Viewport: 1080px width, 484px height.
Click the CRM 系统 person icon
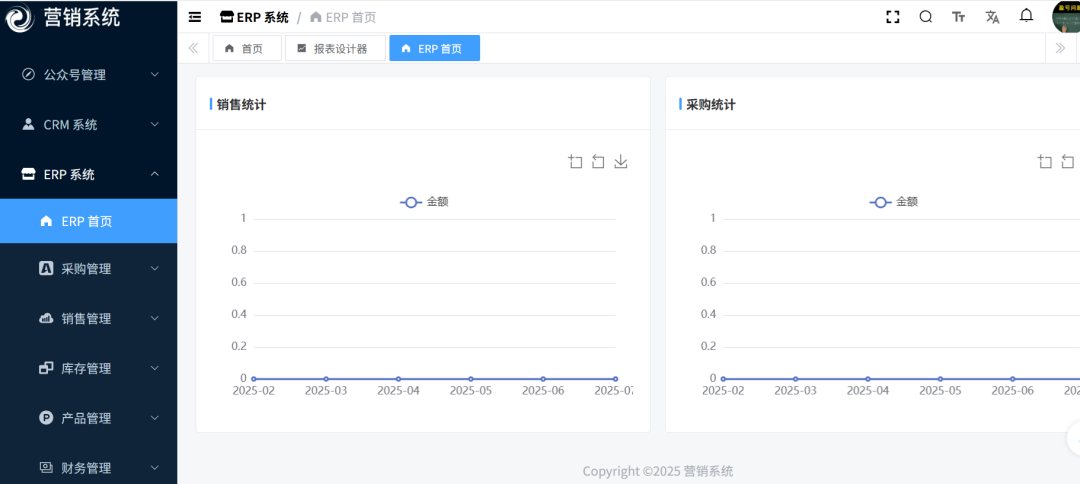tap(28, 125)
